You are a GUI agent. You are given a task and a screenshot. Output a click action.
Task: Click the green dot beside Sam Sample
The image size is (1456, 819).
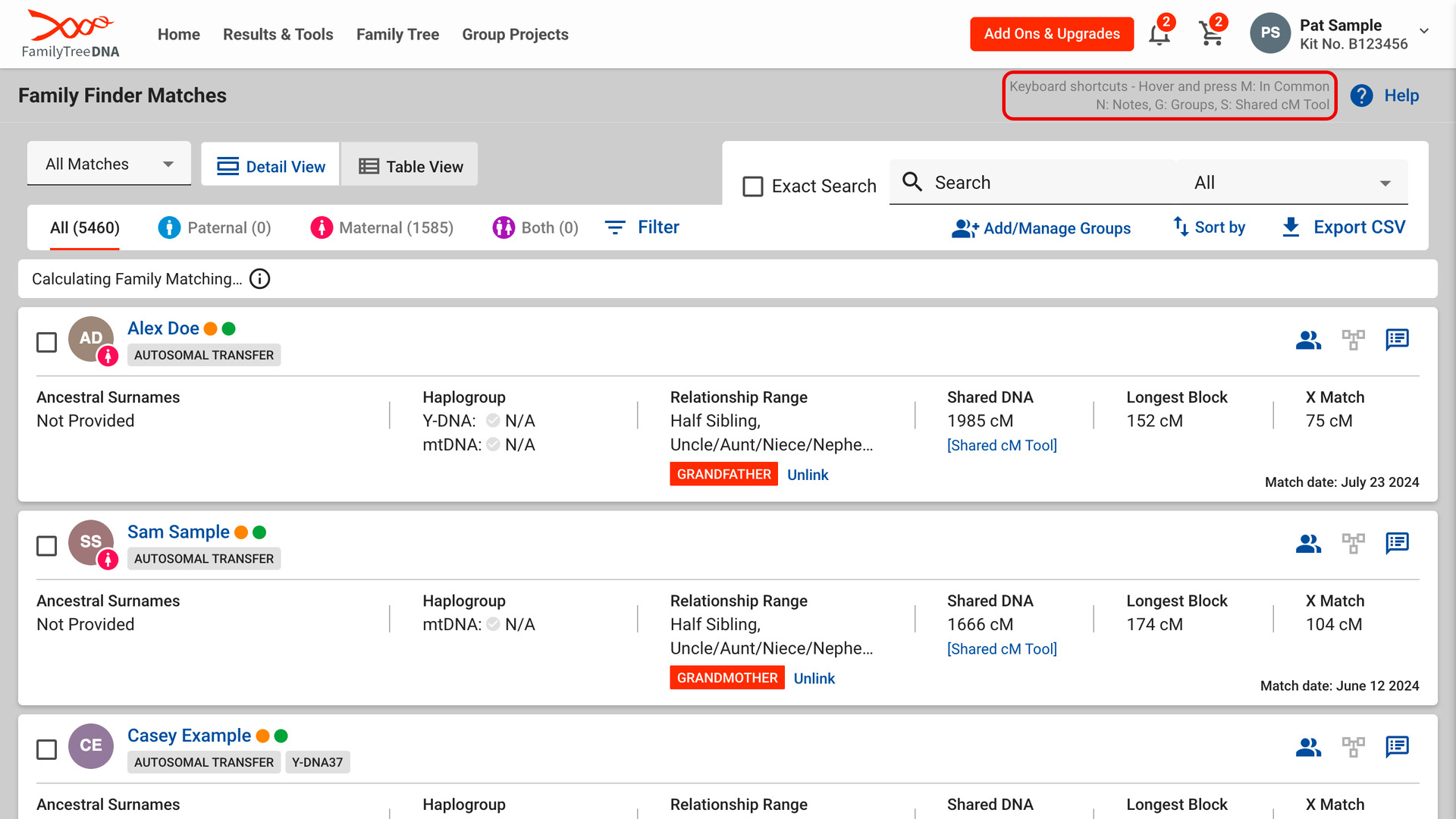[x=259, y=532]
